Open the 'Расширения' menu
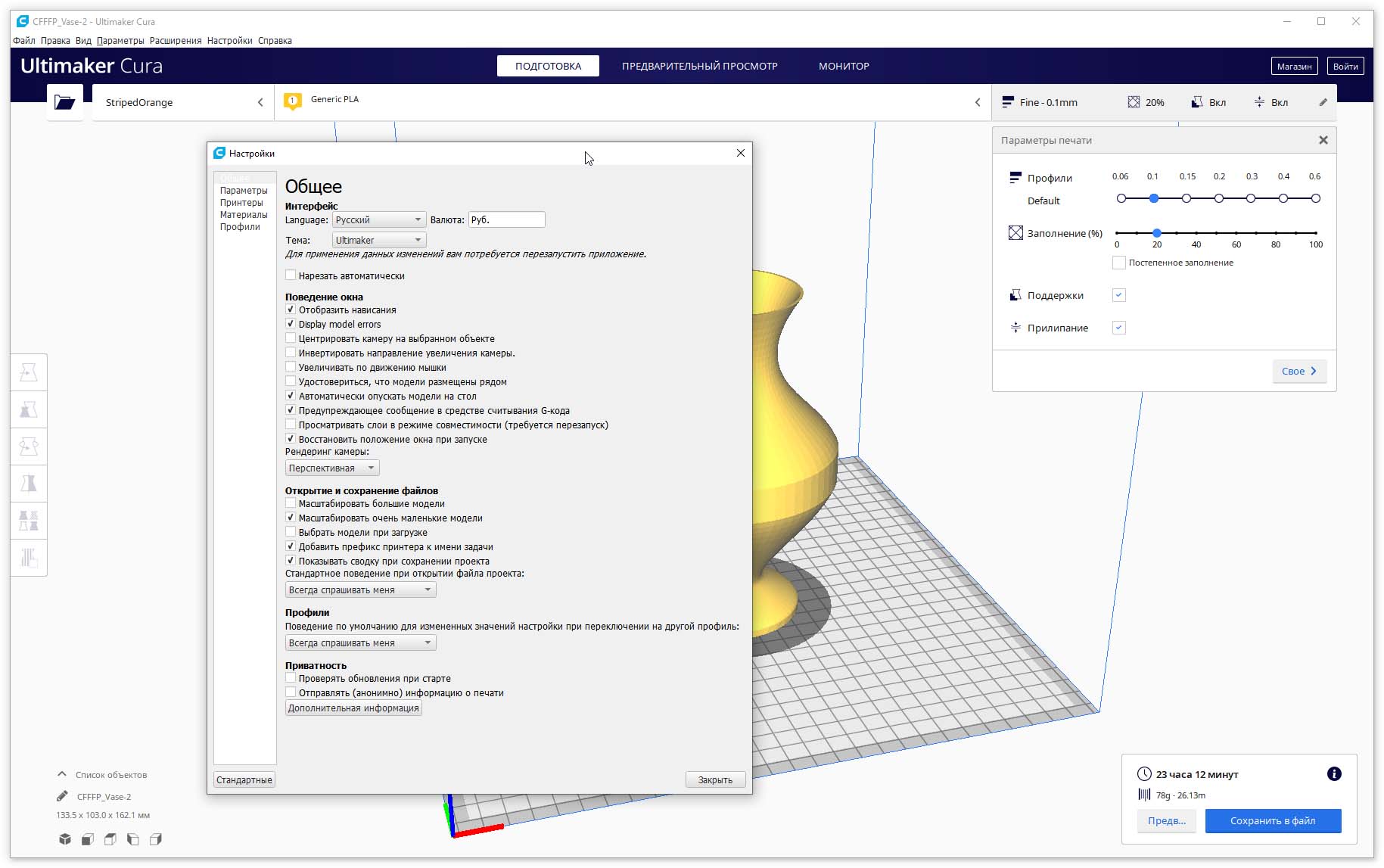The width and height of the screenshot is (1384, 868). pyautogui.click(x=176, y=41)
